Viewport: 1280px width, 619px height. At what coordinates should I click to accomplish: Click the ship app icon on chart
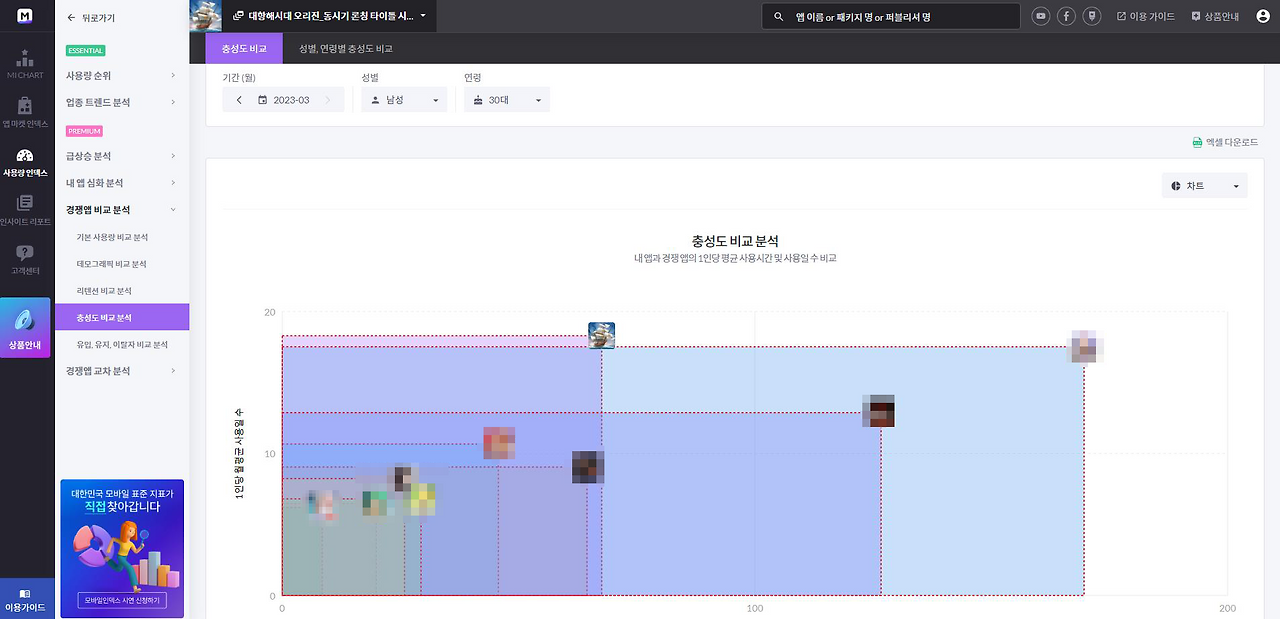coord(601,335)
